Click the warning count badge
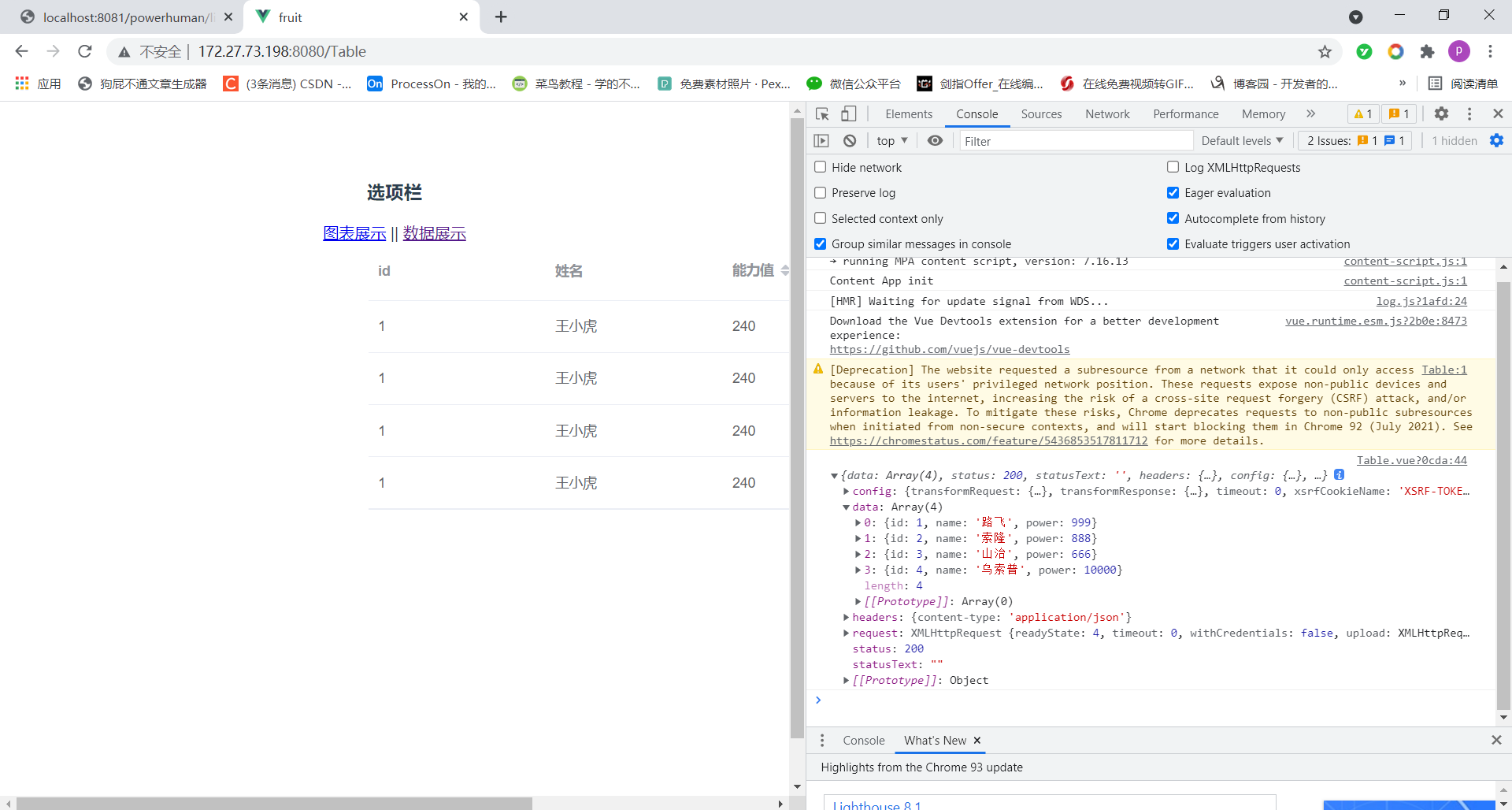Viewport: 1512px width, 810px height. click(x=1363, y=113)
